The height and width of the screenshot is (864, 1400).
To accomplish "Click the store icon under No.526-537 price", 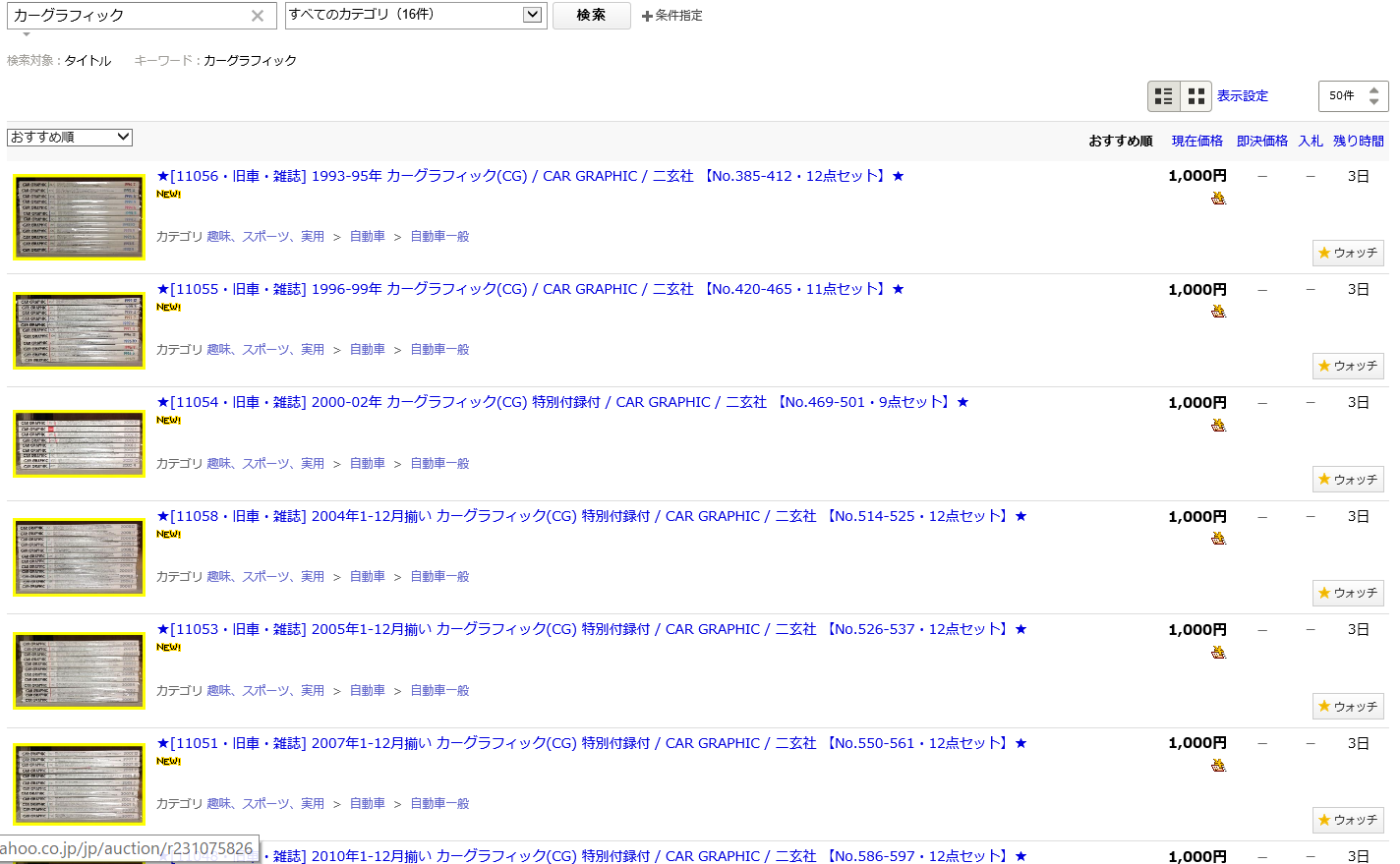I will point(1219,653).
